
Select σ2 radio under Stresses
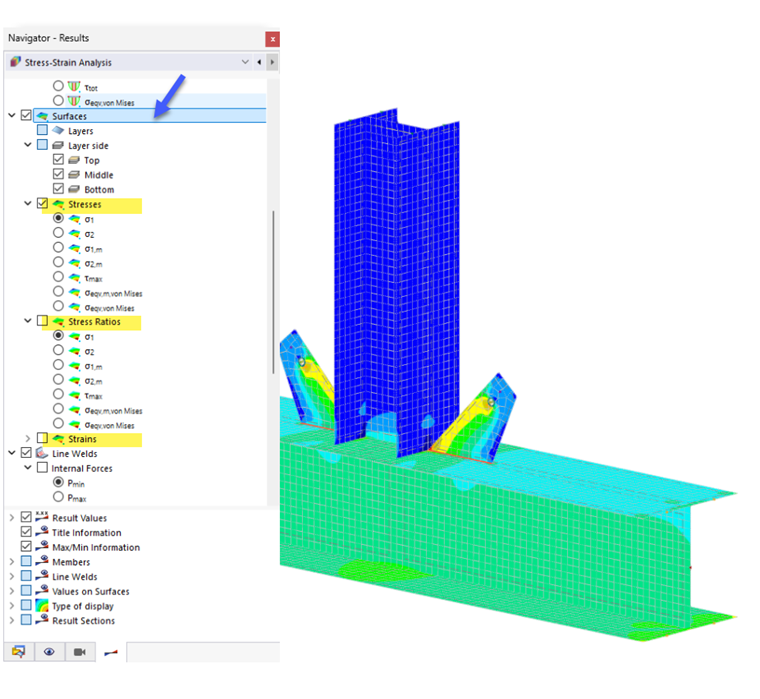click(58, 233)
